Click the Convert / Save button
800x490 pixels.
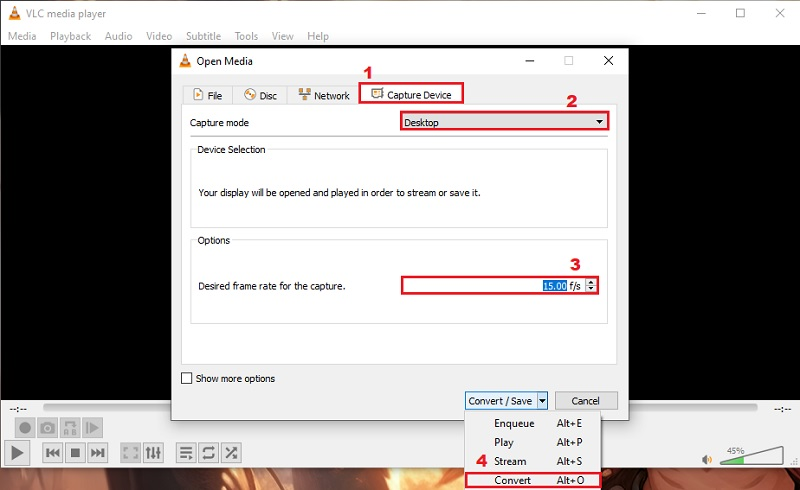[x=501, y=401]
